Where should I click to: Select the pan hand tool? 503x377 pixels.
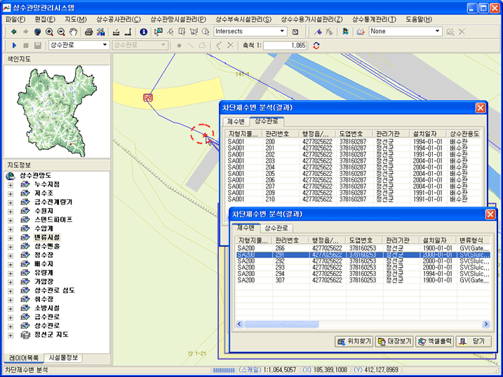tap(73, 32)
